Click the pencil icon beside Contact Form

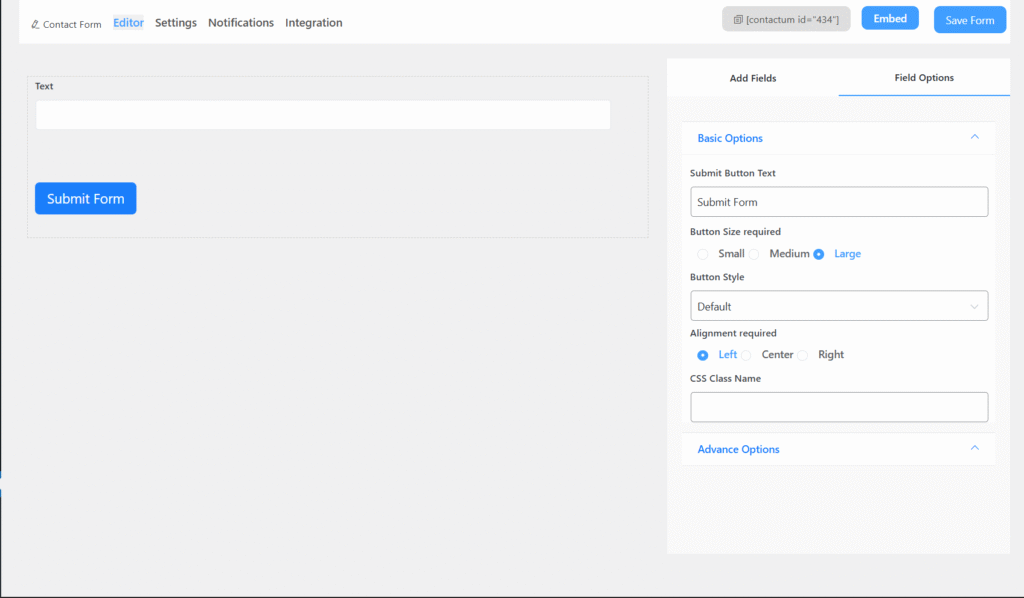point(36,24)
